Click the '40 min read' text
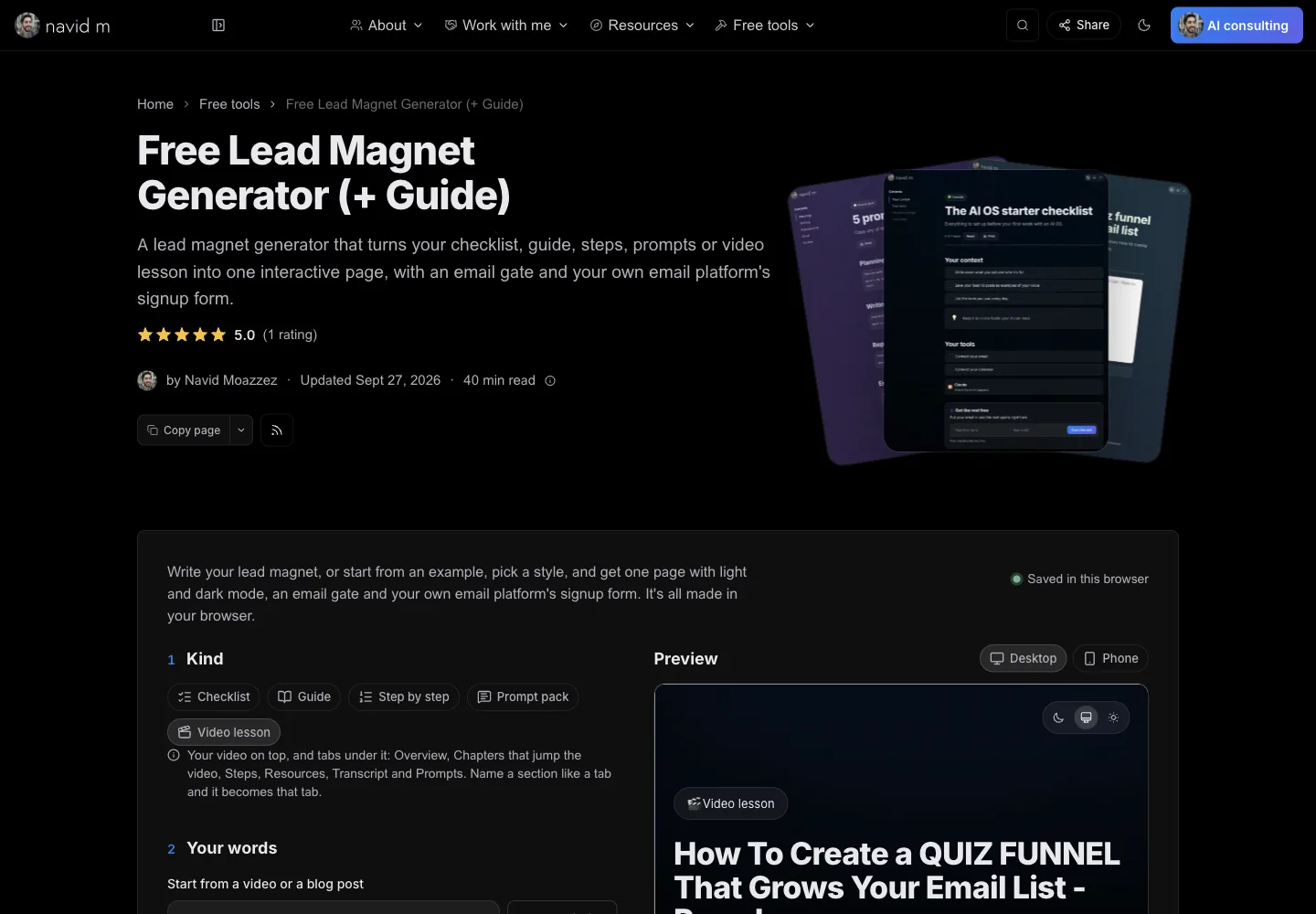Viewport: 1316px width, 914px height. click(499, 380)
